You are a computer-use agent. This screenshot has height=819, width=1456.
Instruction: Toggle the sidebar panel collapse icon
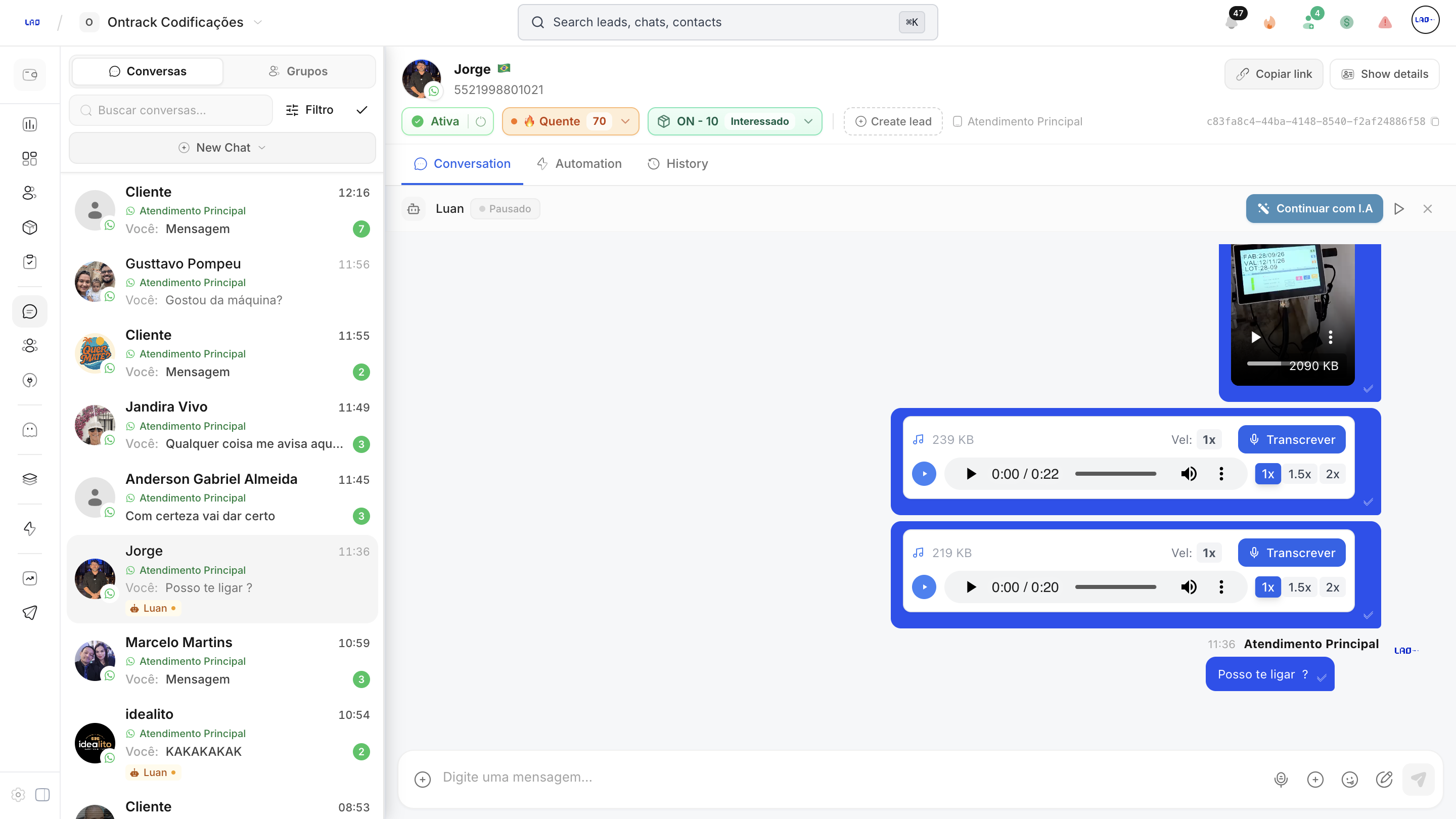42,795
